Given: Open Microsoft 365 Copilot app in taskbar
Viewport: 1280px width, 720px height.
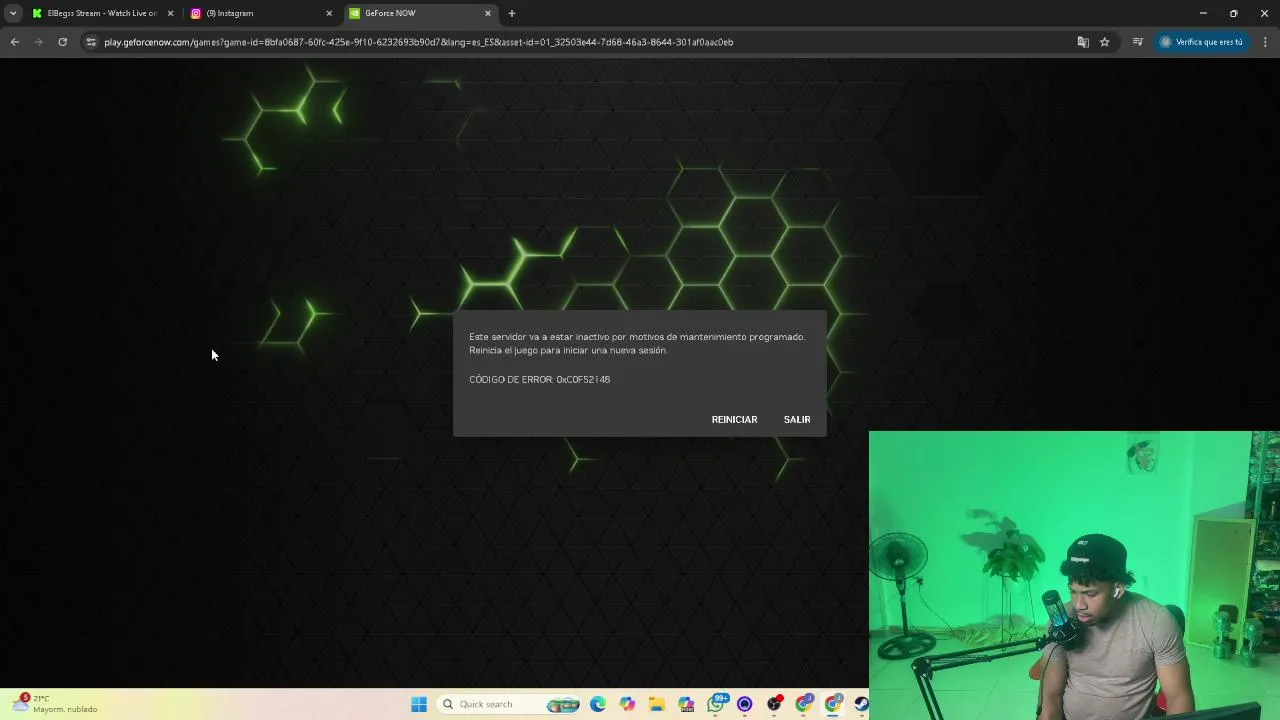Looking at the screenshot, I should (x=686, y=704).
